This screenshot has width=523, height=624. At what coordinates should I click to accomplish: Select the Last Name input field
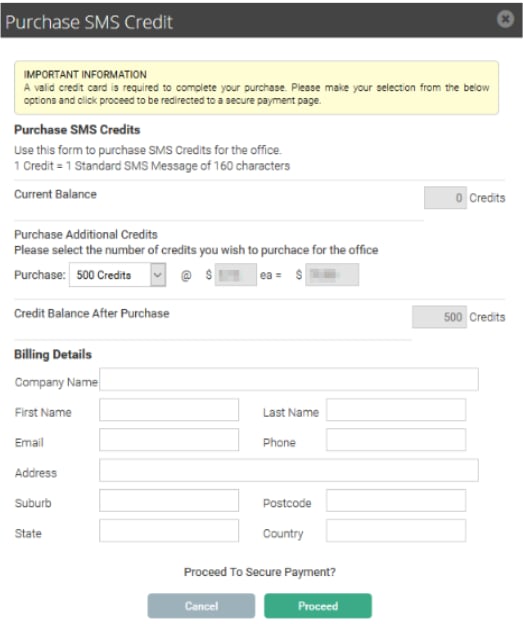pos(396,410)
